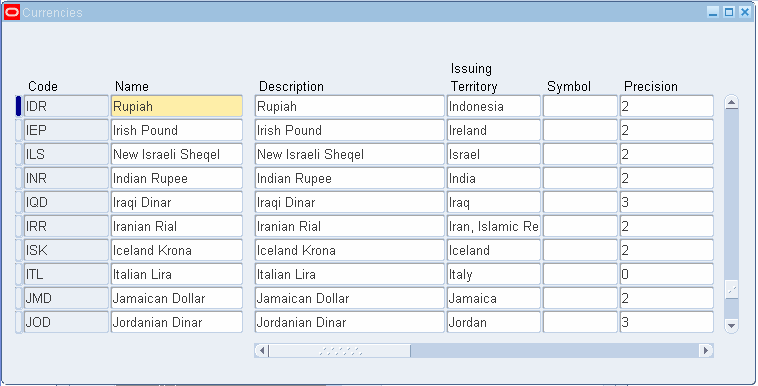Select the record indicator for the IDR row

18,106
